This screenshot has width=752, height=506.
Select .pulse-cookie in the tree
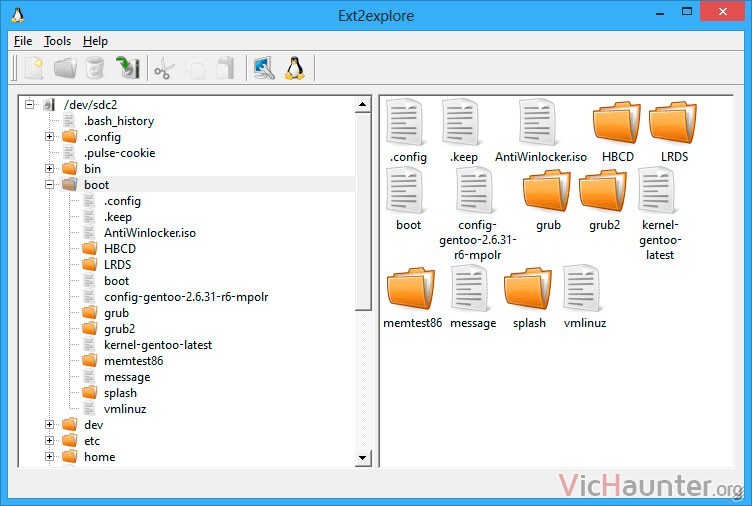point(119,153)
